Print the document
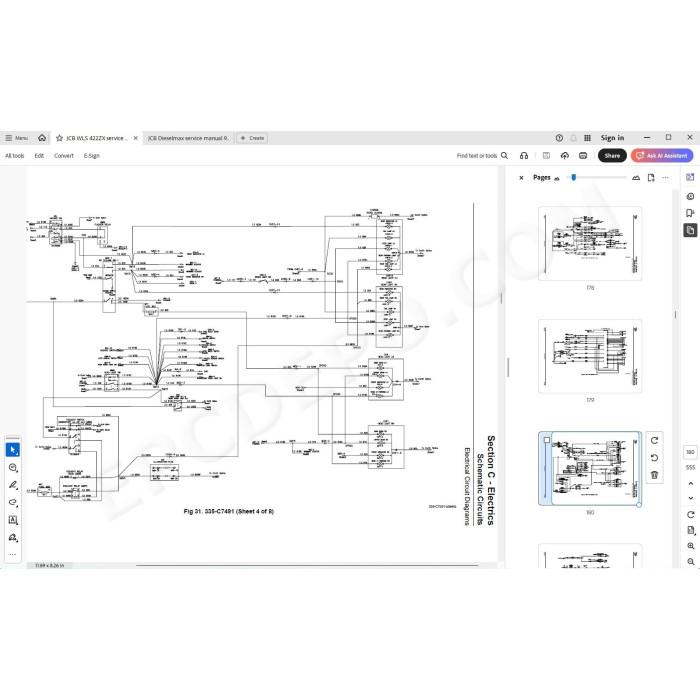Screen dimensions: 700x700 583,155
